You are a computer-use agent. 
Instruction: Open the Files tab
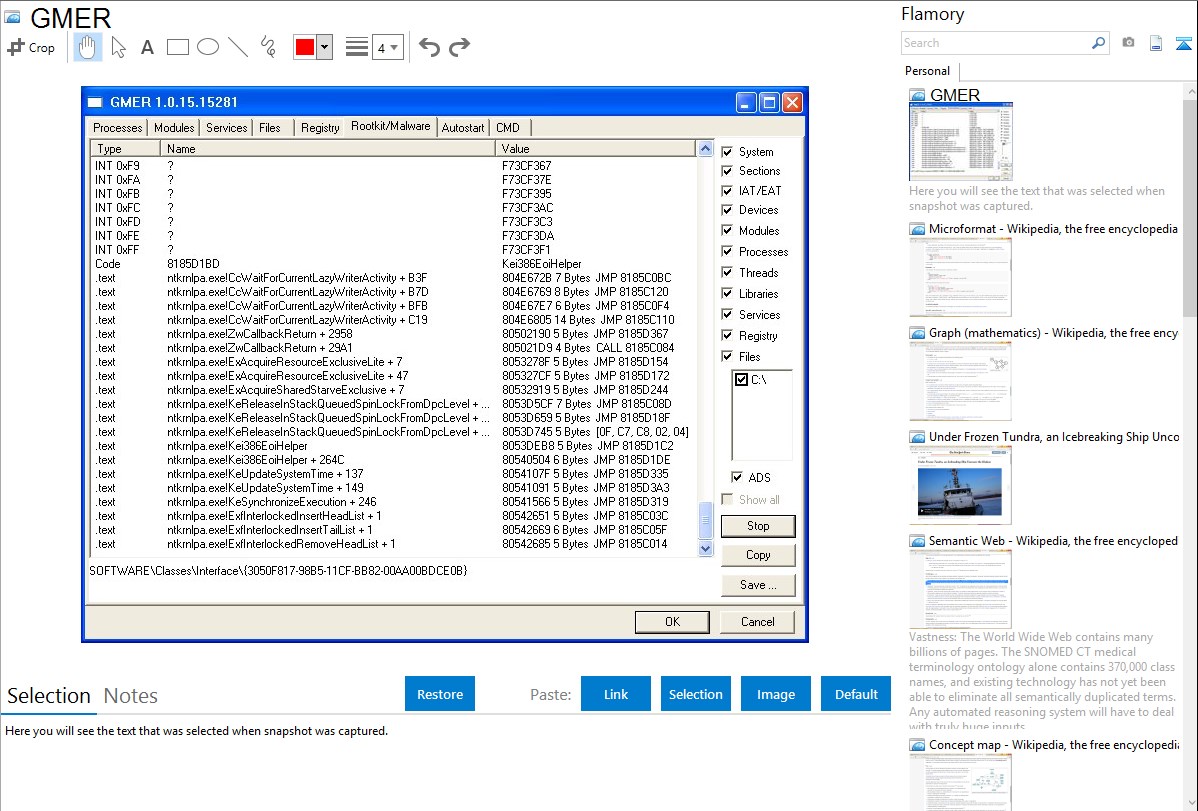(x=270, y=128)
